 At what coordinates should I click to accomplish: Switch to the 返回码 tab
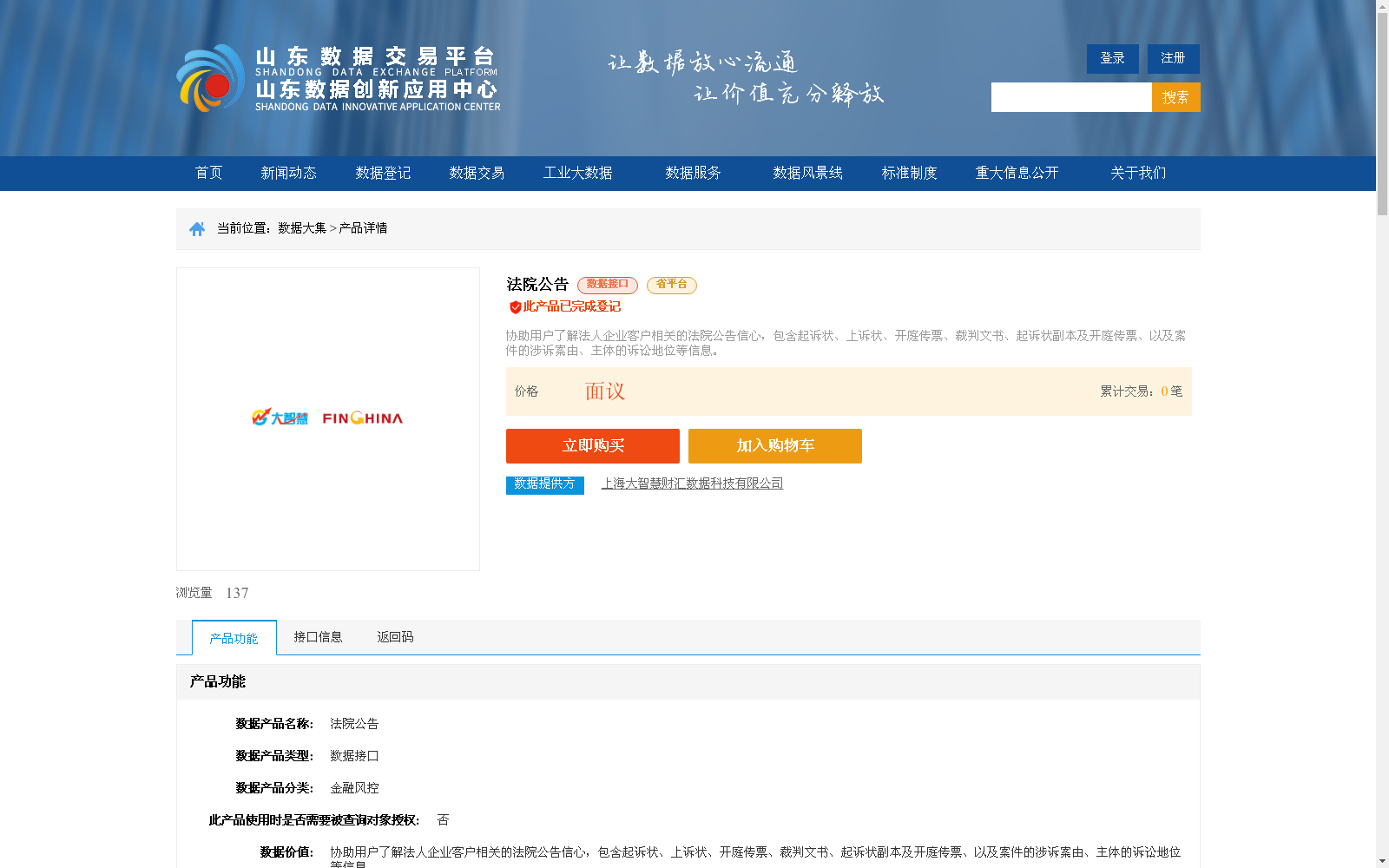395,637
